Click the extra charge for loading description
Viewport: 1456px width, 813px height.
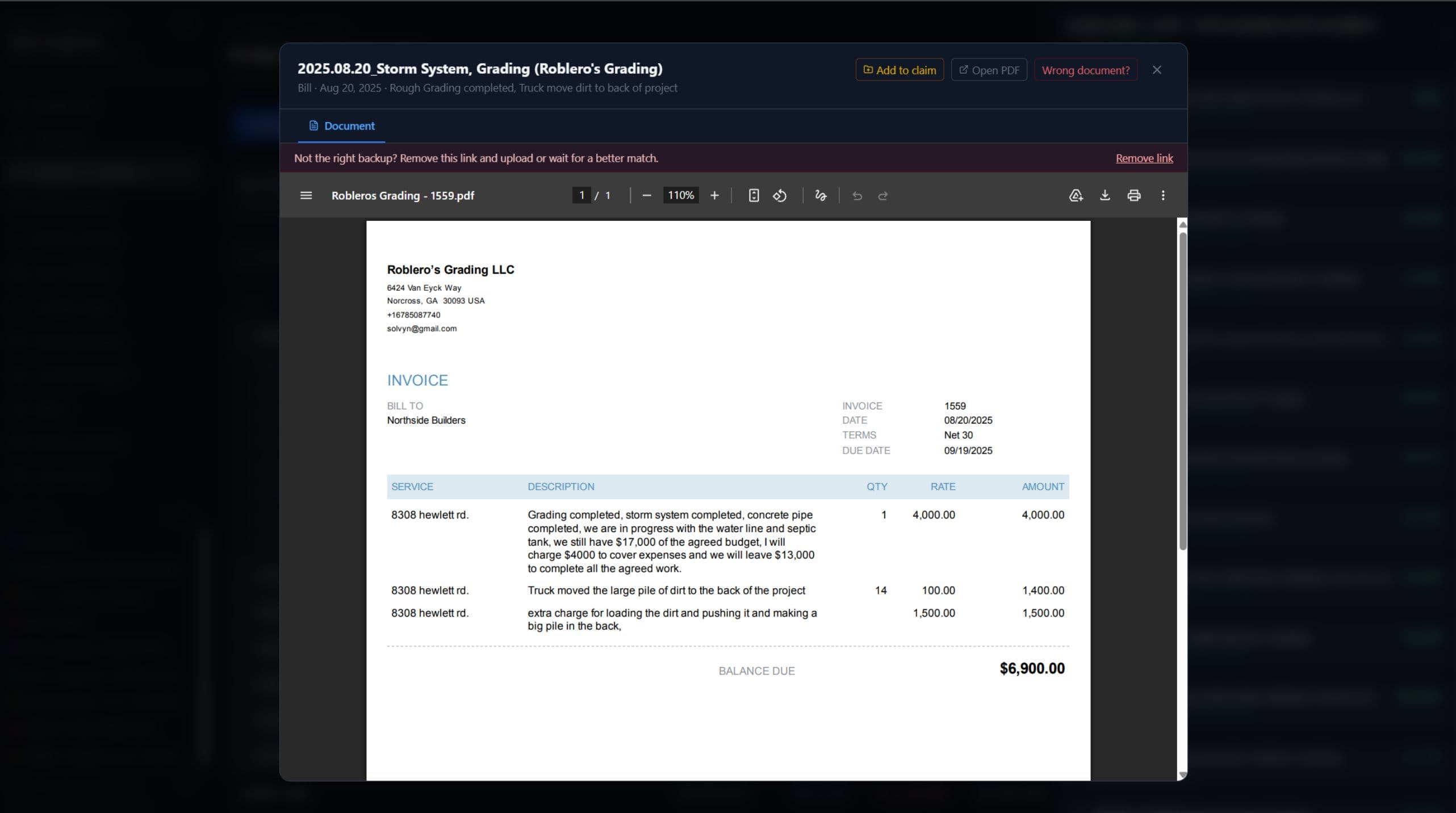(672, 619)
